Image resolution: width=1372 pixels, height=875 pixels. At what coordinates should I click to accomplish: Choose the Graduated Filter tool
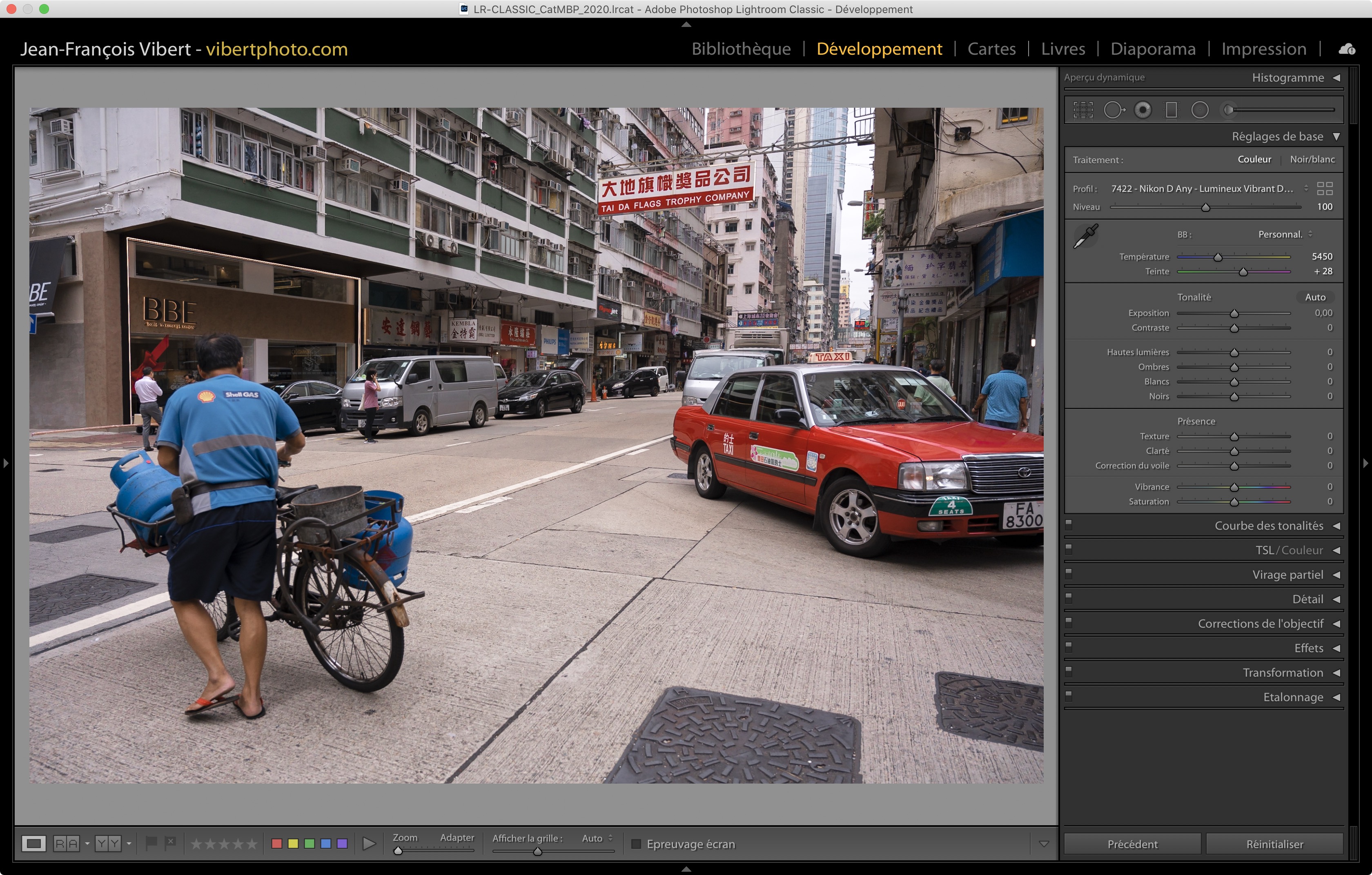click(x=1172, y=110)
